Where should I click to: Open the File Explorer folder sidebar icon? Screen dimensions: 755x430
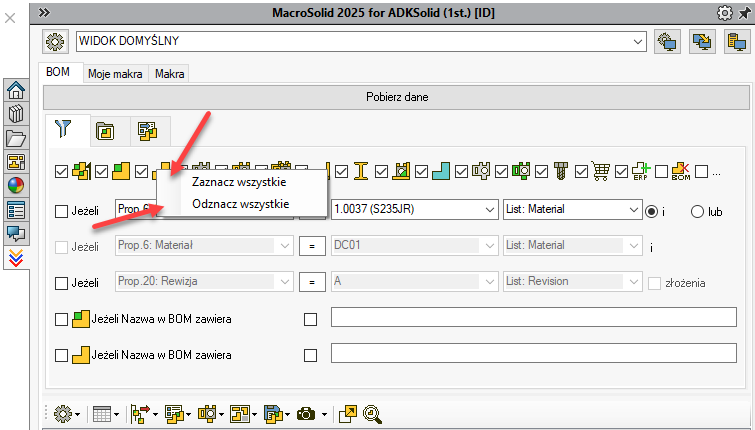(16, 138)
